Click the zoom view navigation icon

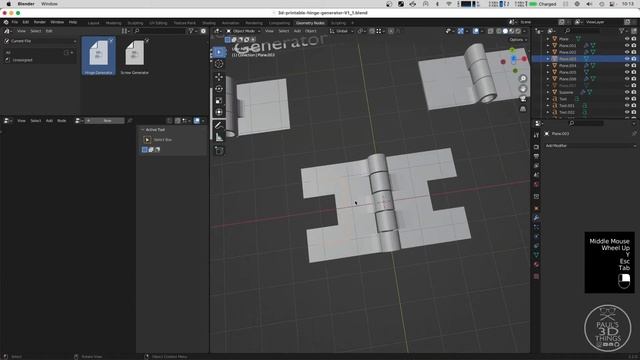(523, 78)
